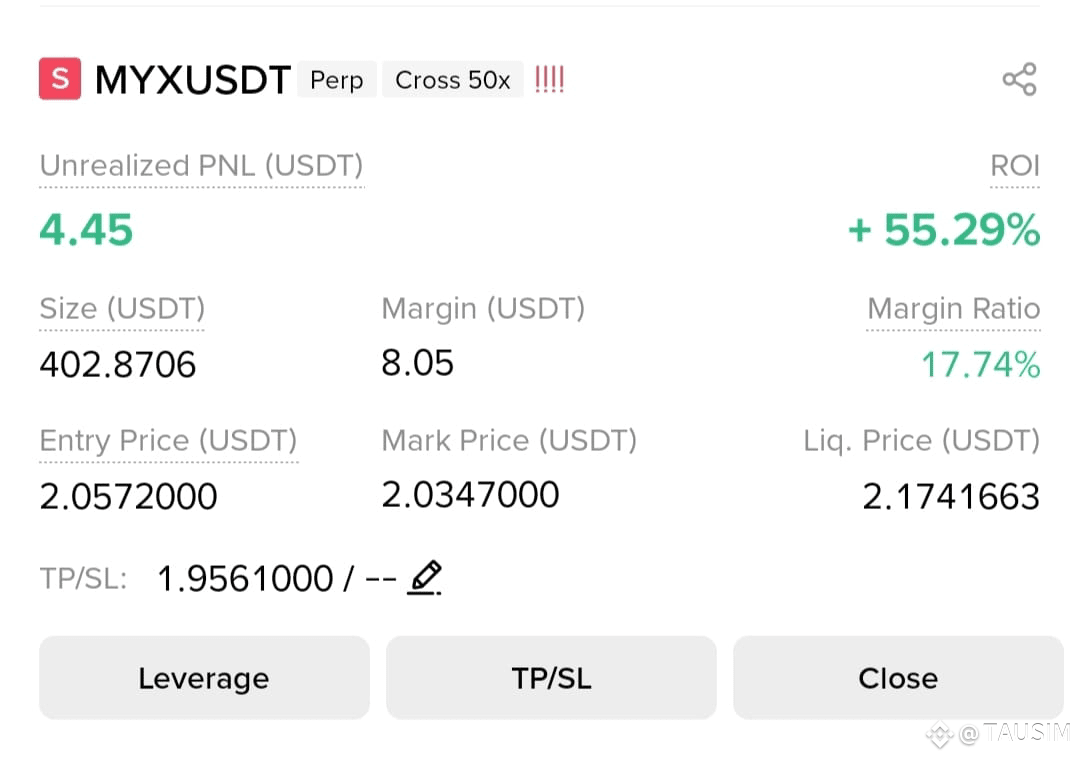Click the pencil edit icon beside TP/SL
This screenshot has width=1080, height=760.
(x=424, y=577)
